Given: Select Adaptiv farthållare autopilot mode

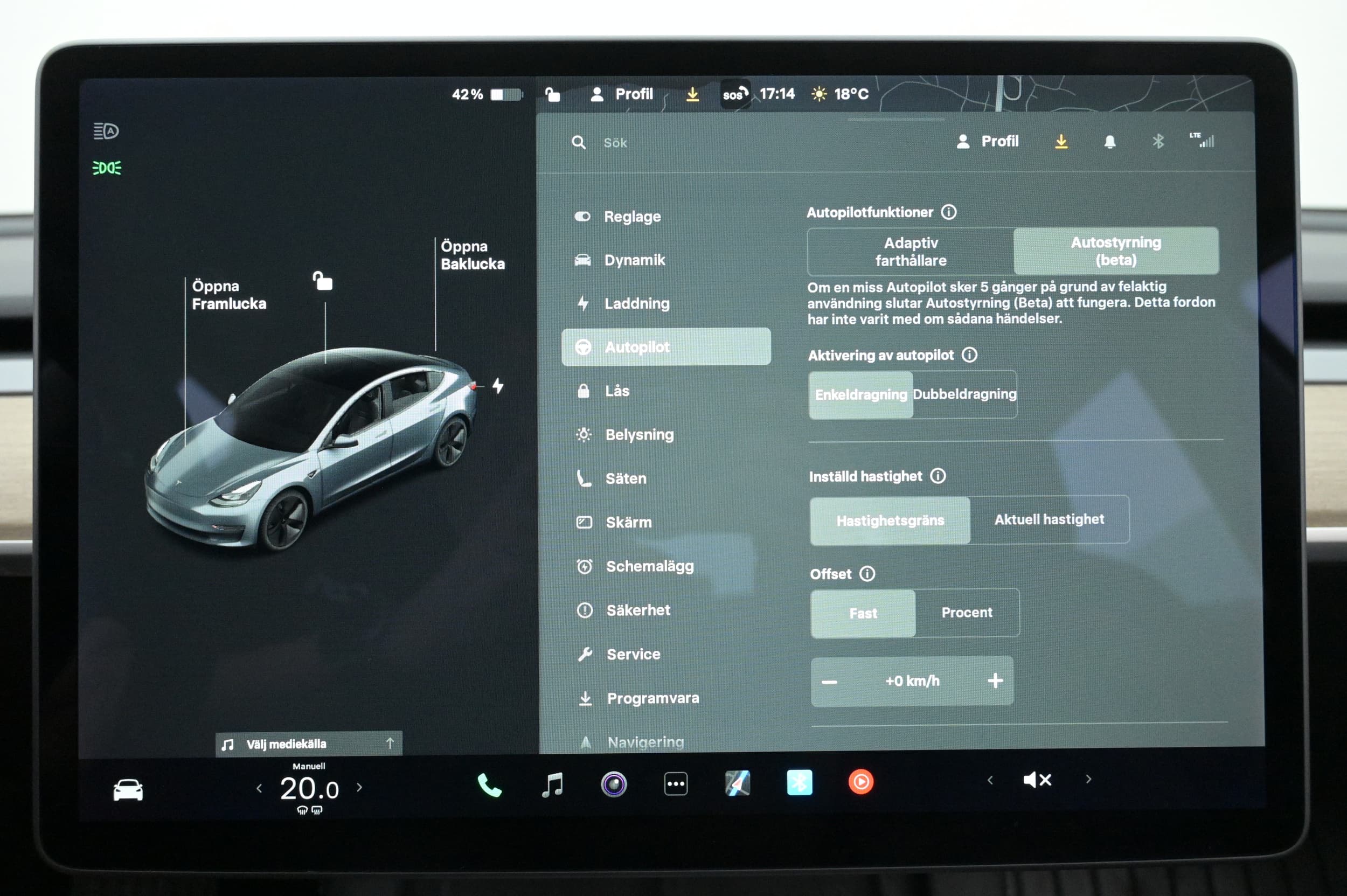Looking at the screenshot, I should pos(911,252).
